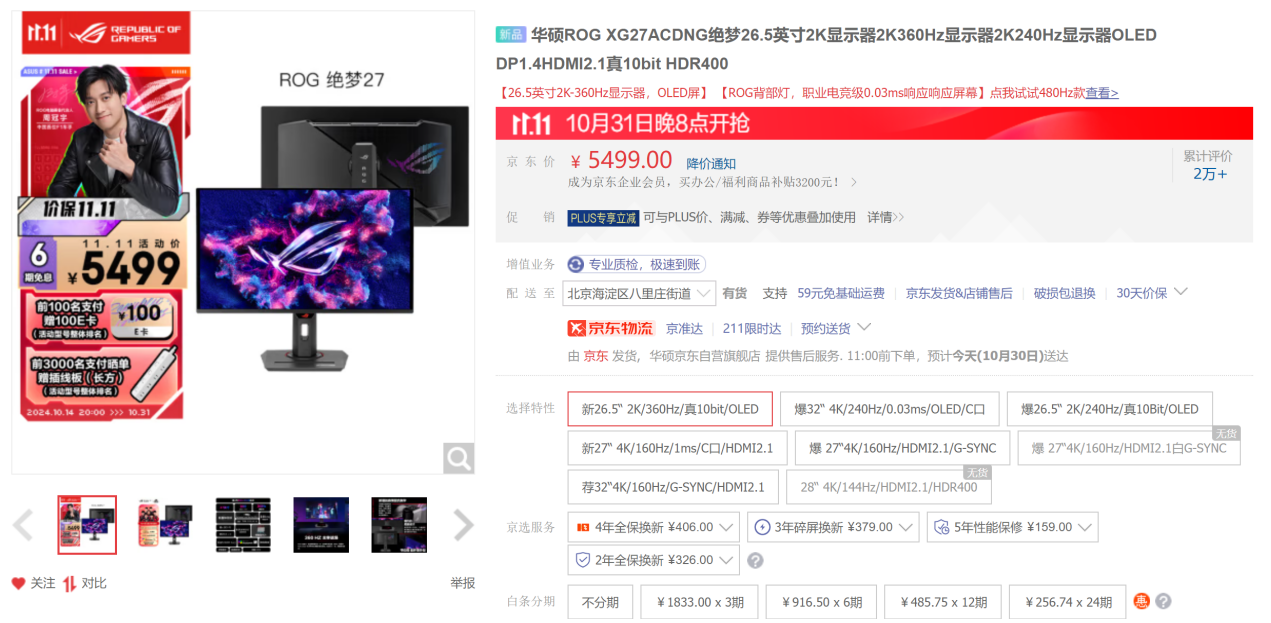
Task: Click the 新品 tag before the title
Action: [511, 35]
